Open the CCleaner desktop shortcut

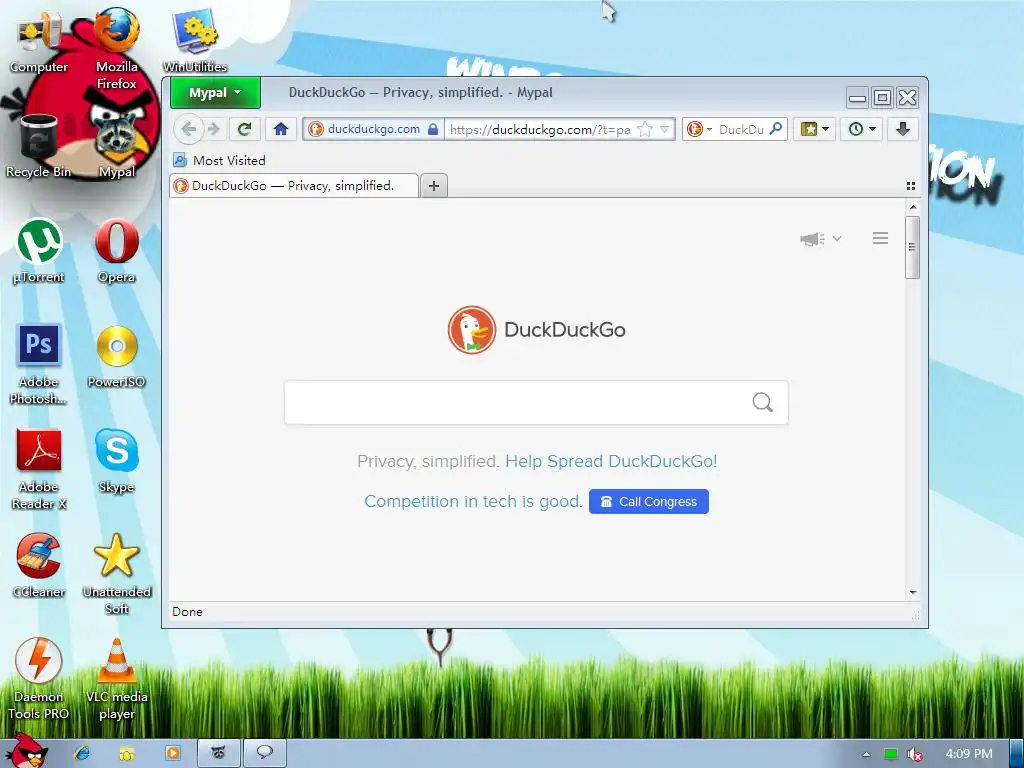39,566
